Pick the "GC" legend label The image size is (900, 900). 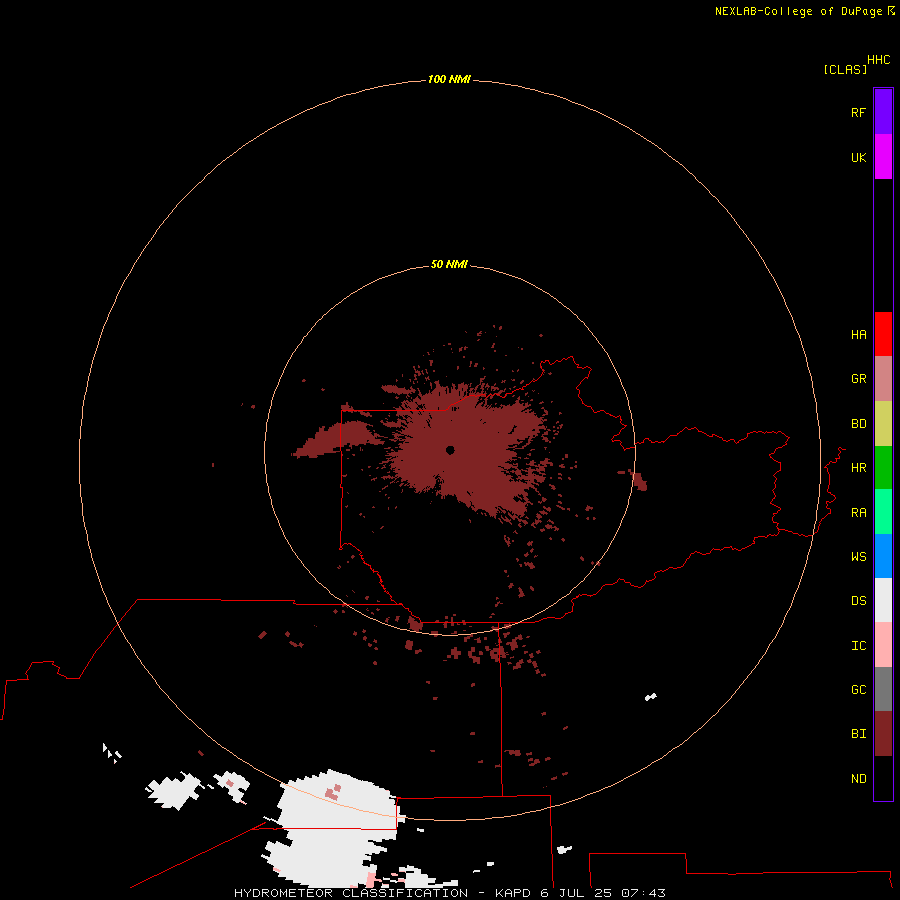point(858,690)
